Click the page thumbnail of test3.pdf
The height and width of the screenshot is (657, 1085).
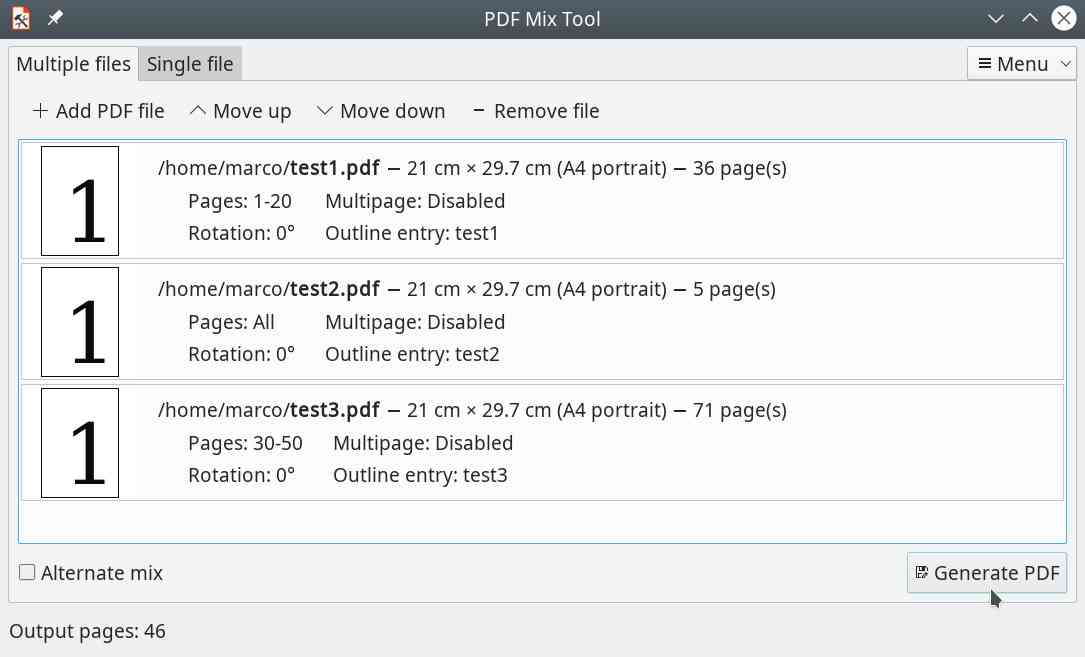(79, 442)
